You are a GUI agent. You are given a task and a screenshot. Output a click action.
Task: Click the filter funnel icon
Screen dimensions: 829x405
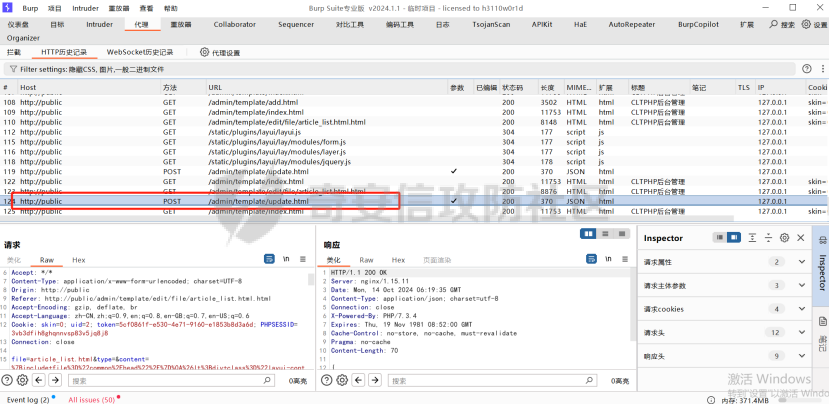coord(13,69)
